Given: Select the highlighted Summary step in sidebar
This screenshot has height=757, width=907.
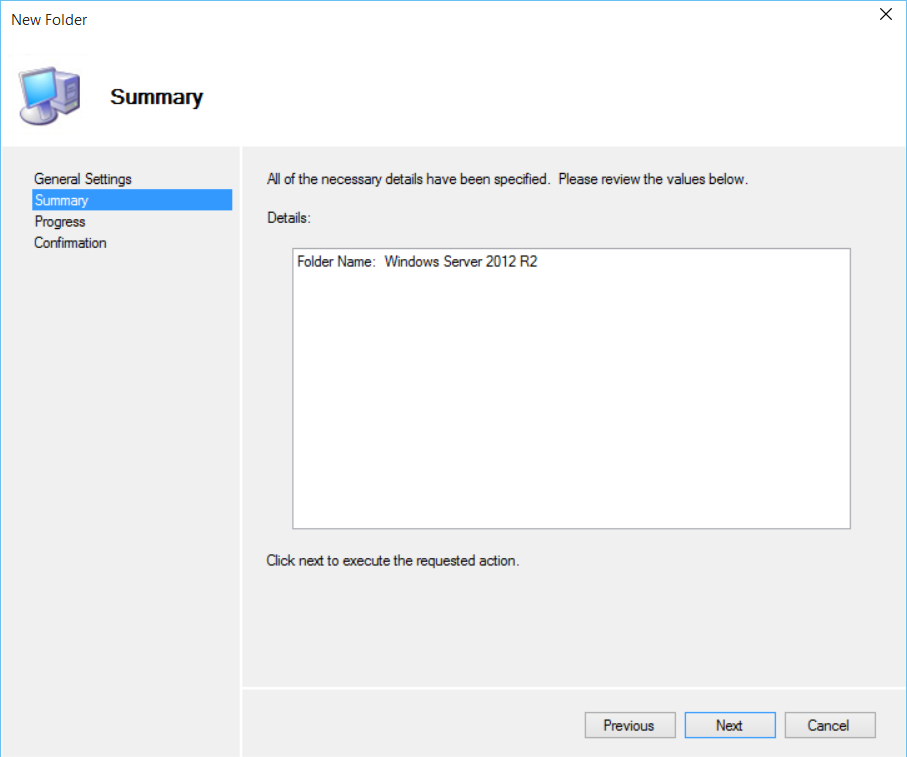Looking at the screenshot, I should tap(62, 200).
